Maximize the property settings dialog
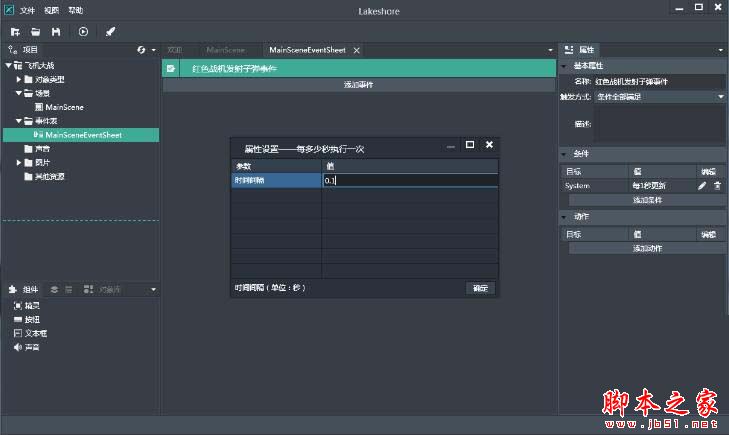Screen dimensions: 729x435 click(x=470, y=145)
